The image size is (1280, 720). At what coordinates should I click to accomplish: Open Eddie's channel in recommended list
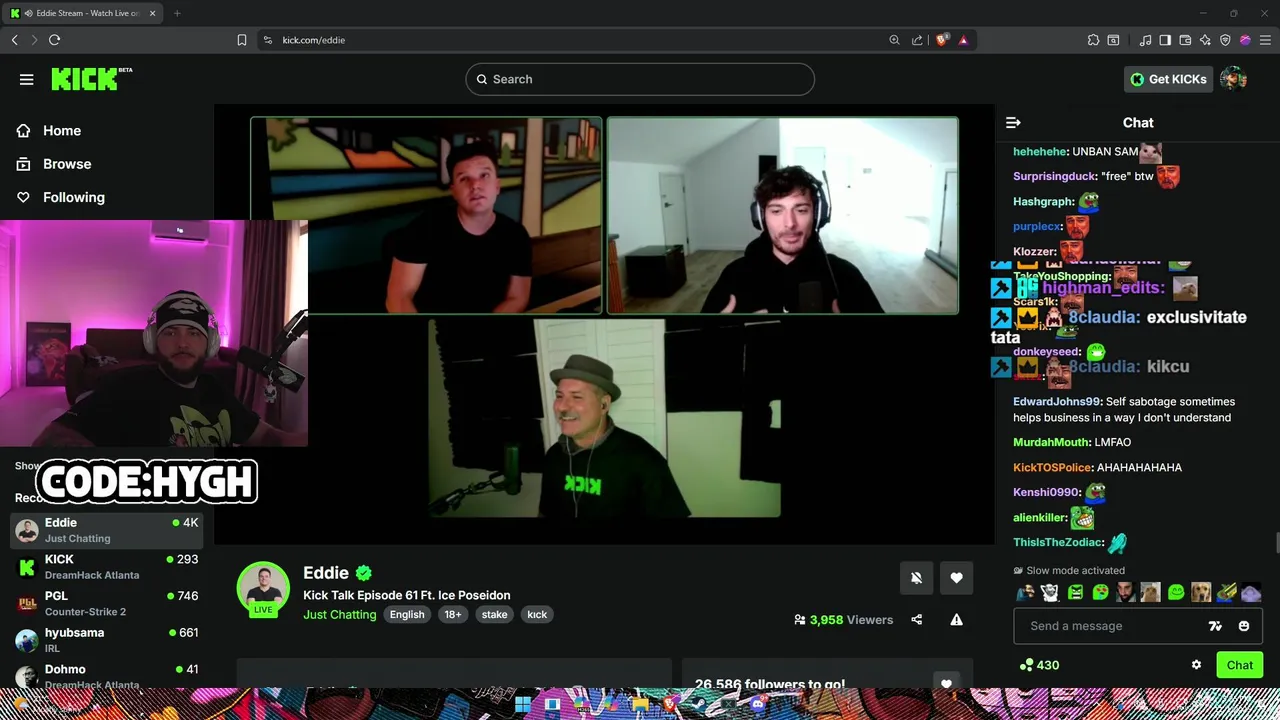[107, 530]
